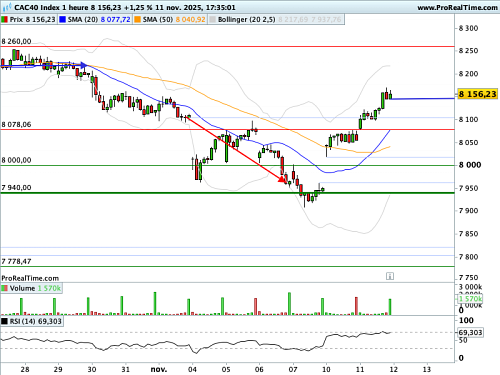Select the Prix 8 156,23 legend label
Viewport: 500px width, 375px height.
coord(32,20)
